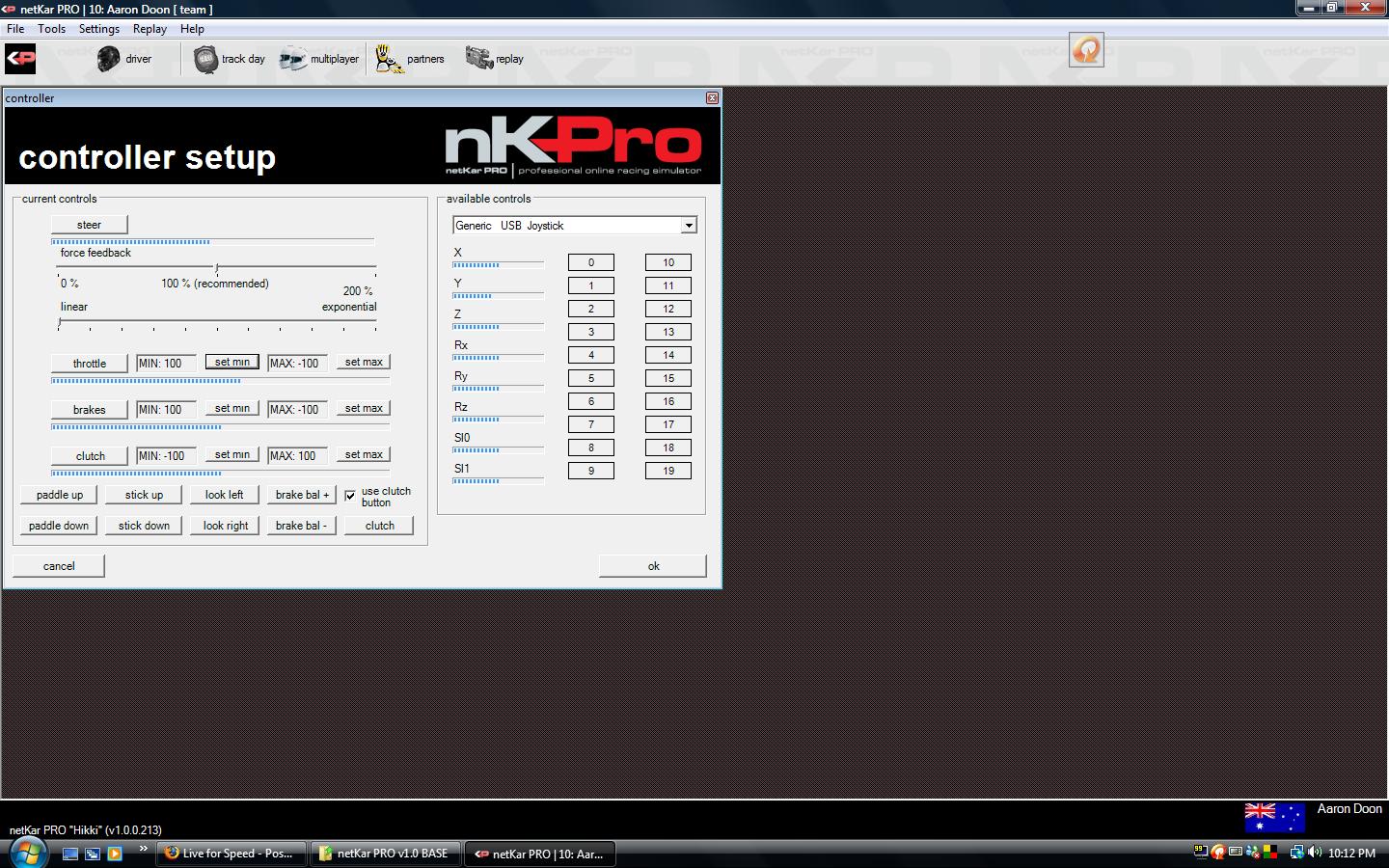The height and width of the screenshot is (868, 1389).
Task: Assign the brake bal + control
Action: coord(302,495)
